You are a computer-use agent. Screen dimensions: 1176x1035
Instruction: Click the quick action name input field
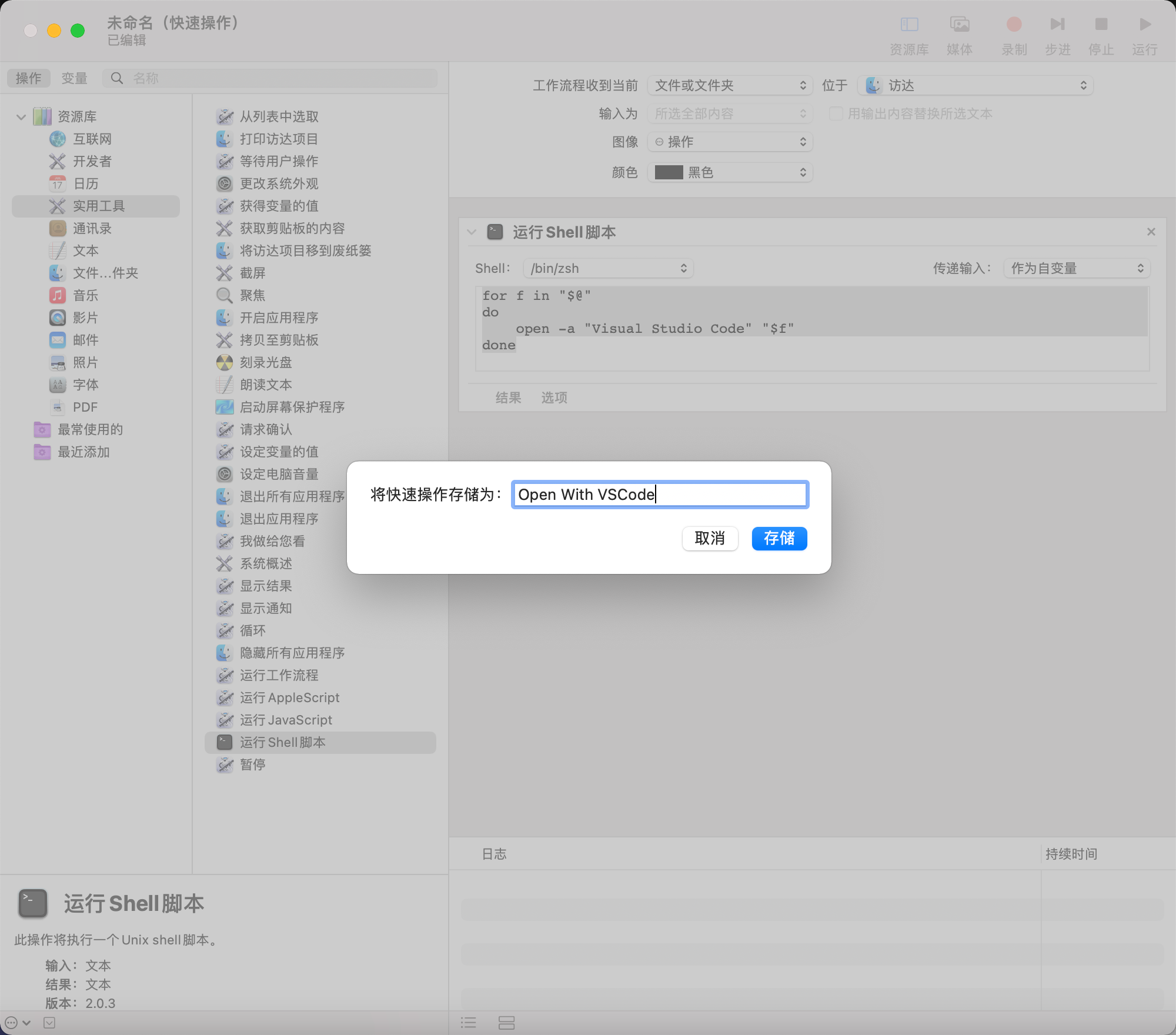coord(660,495)
